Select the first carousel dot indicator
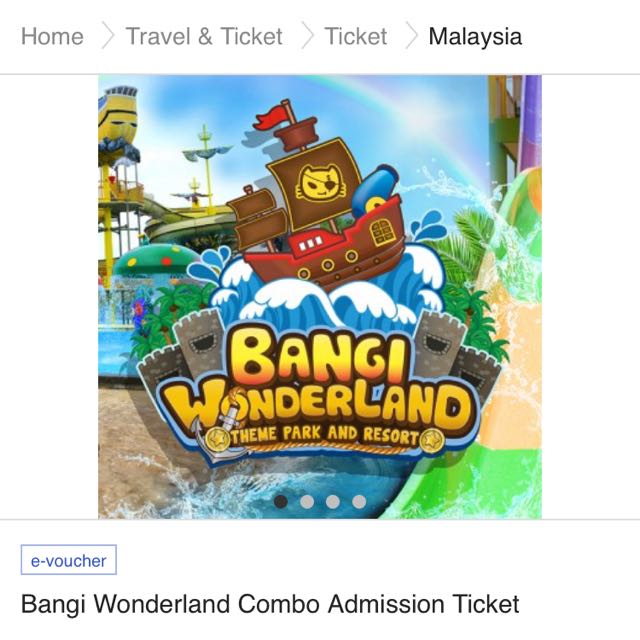Screen dimensions: 640x640 281,501
